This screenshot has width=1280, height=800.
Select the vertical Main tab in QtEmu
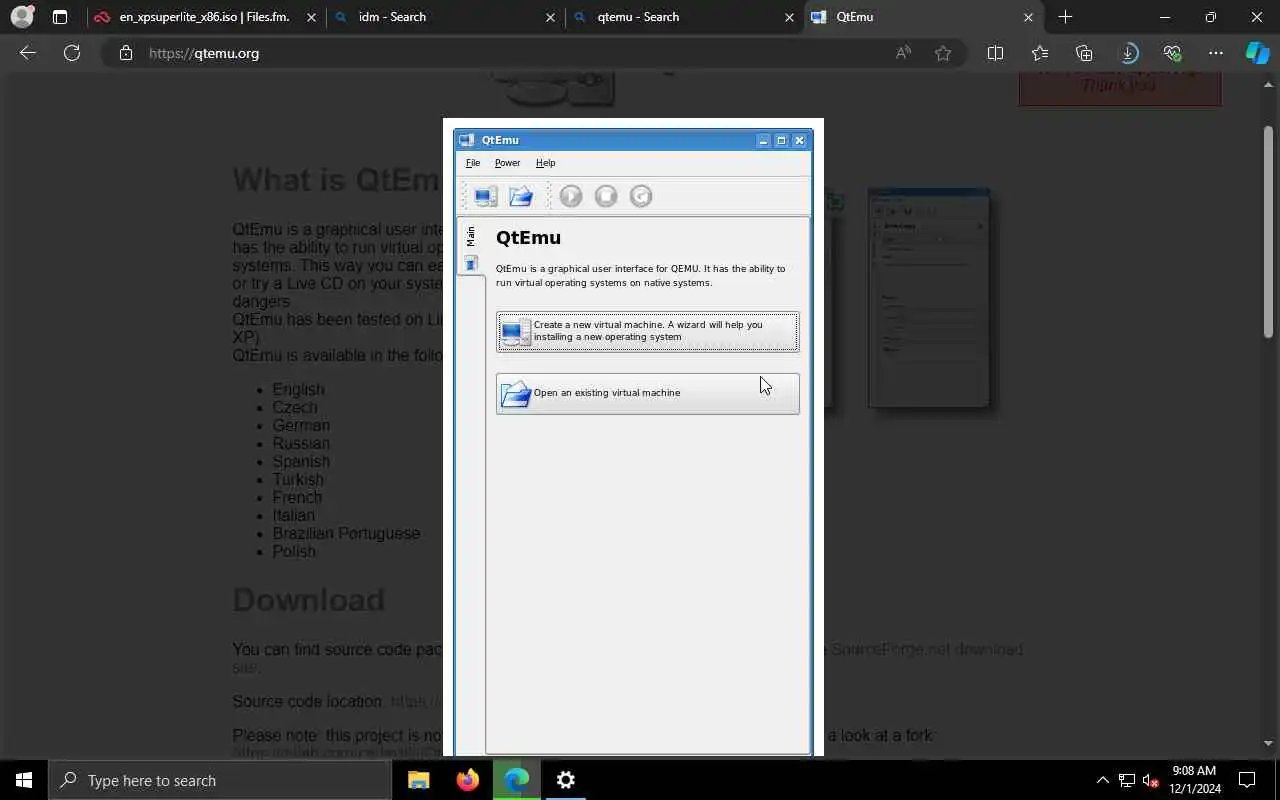[471, 248]
